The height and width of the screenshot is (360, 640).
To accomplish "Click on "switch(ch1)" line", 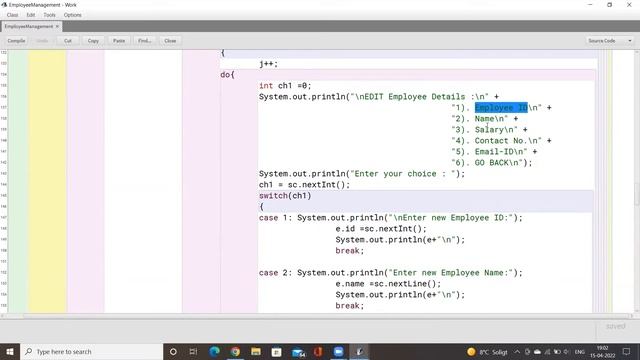I will 285,196.
